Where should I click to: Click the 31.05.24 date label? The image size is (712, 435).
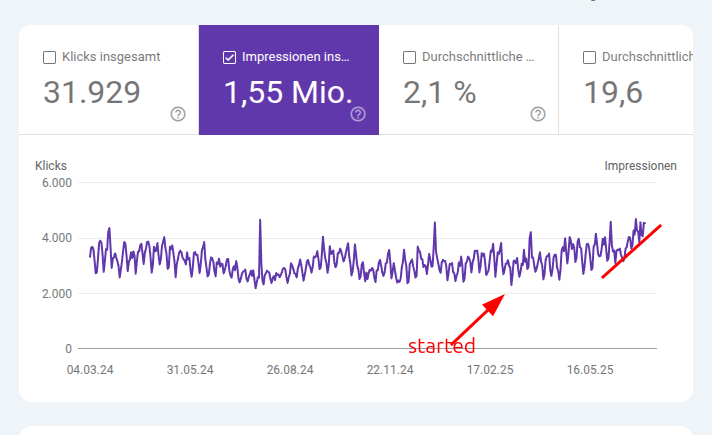click(x=190, y=370)
